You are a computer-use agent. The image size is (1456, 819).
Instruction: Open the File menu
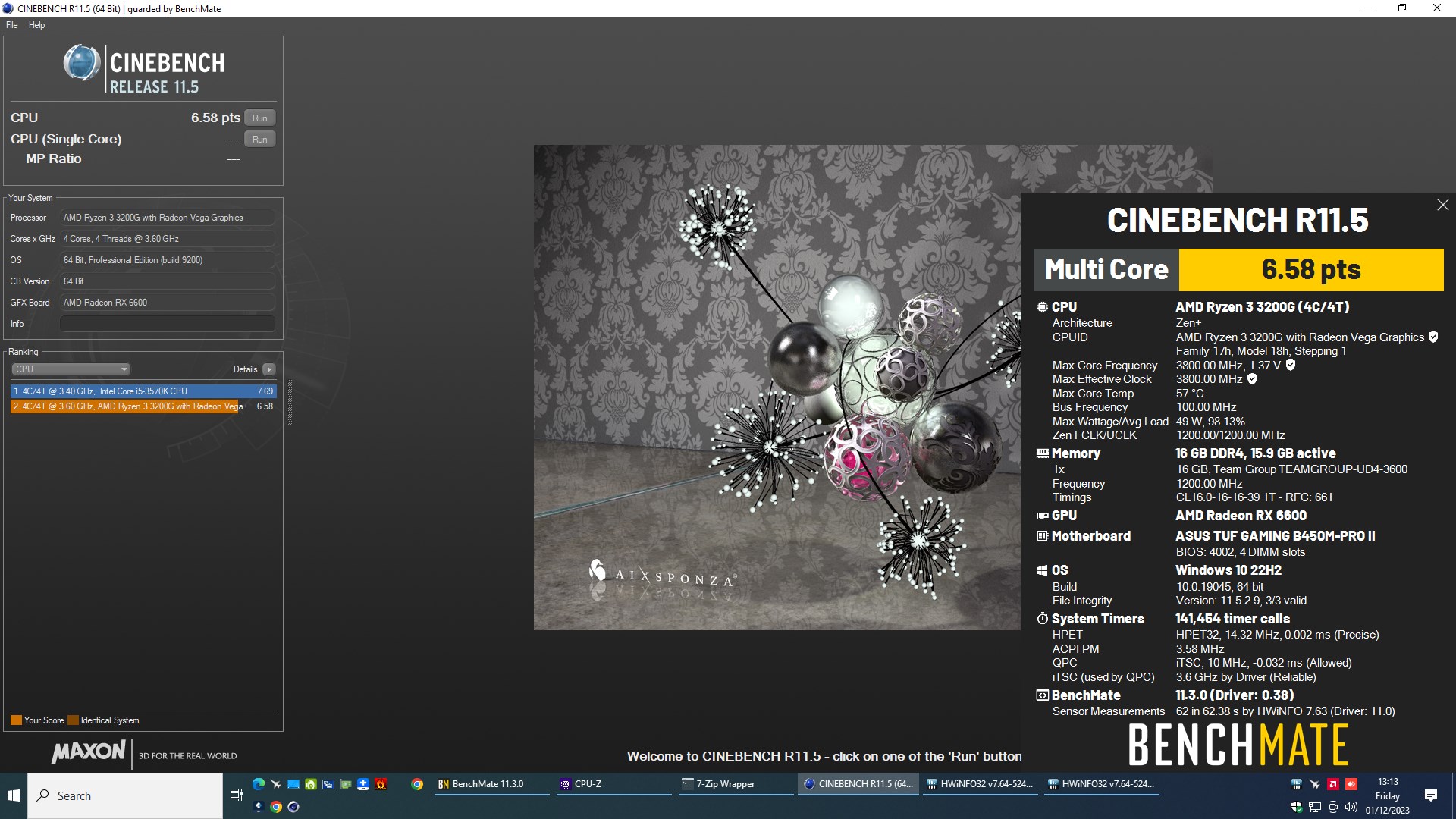[12, 25]
